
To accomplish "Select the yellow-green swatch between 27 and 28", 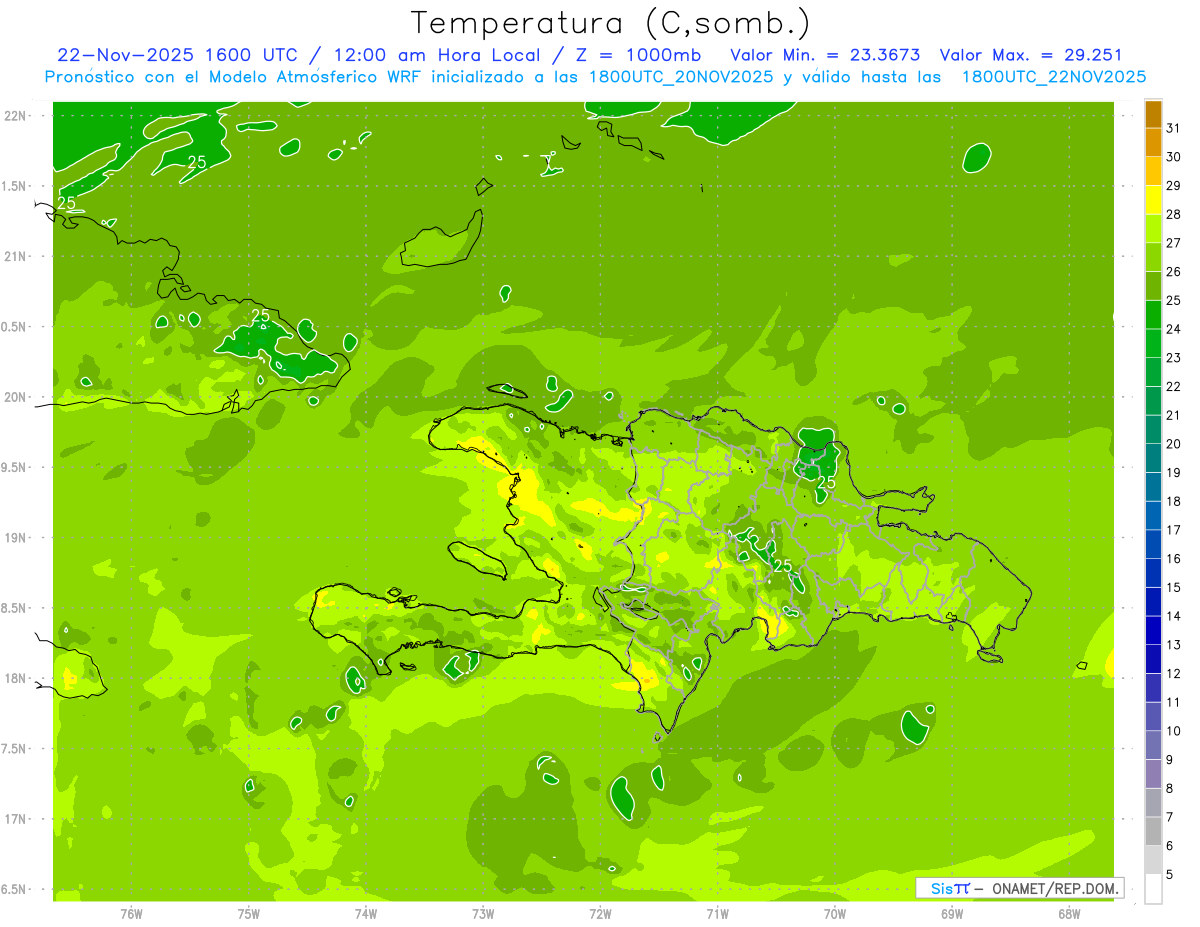I will 1153,228.
